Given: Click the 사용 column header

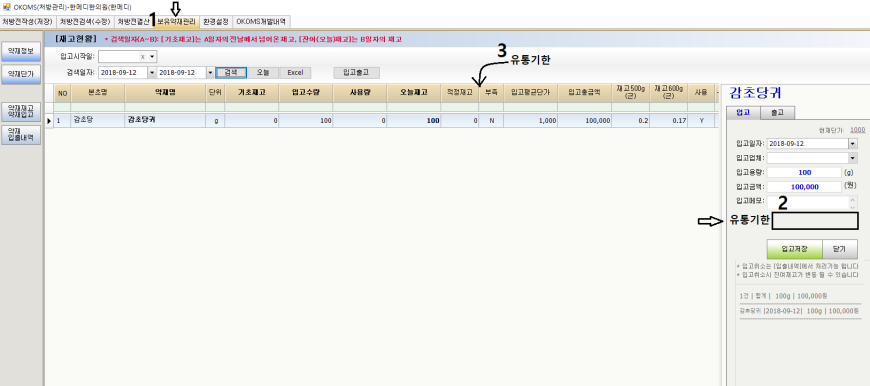Looking at the screenshot, I should 701,93.
